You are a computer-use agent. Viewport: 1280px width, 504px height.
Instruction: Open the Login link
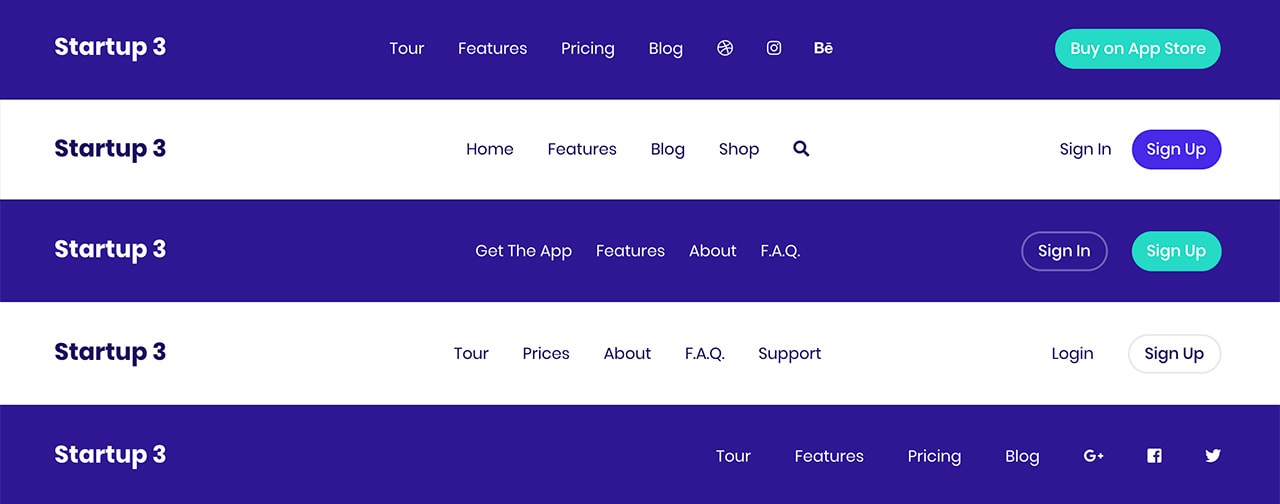click(1072, 354)
